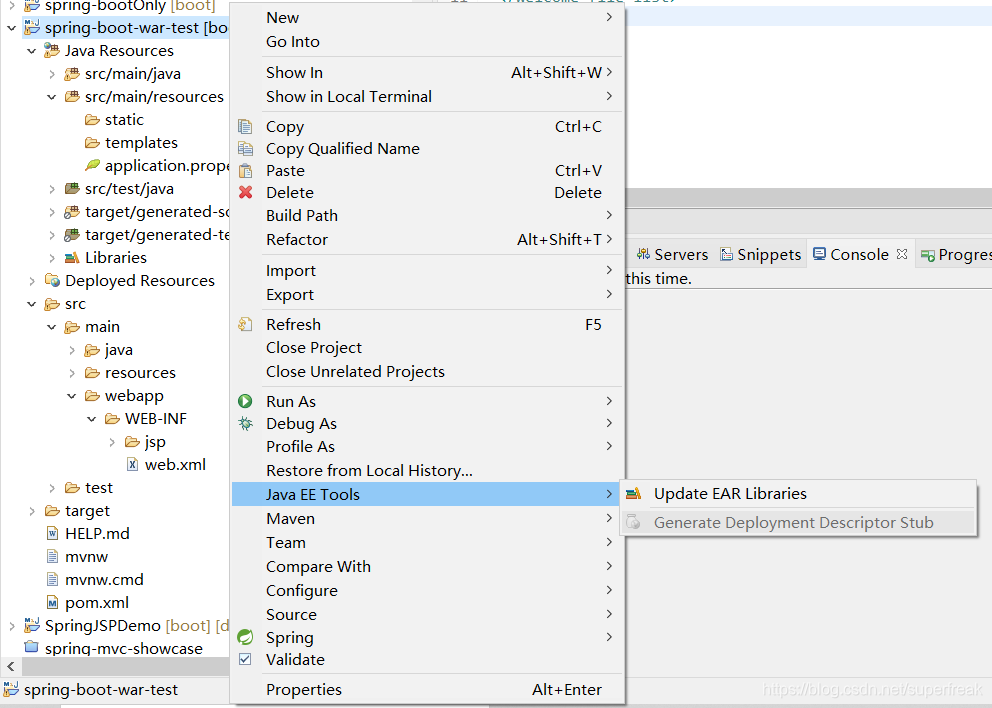Viewport: 992px width, 708px height.
Task: Click the spring-mvc-showcase closed project icon
Action: (31, 648)
